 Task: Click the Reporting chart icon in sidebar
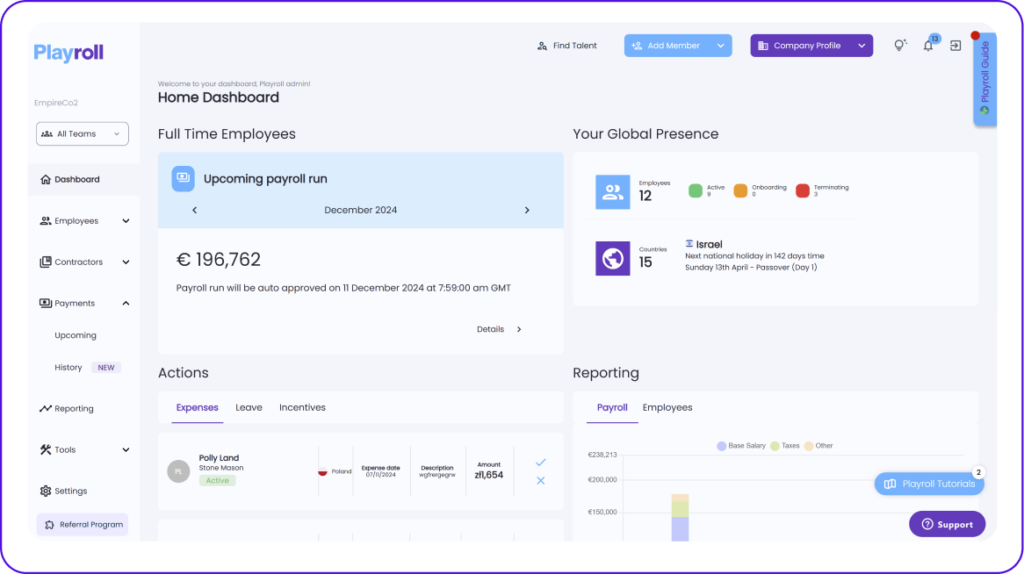click(x=45, y=409)
